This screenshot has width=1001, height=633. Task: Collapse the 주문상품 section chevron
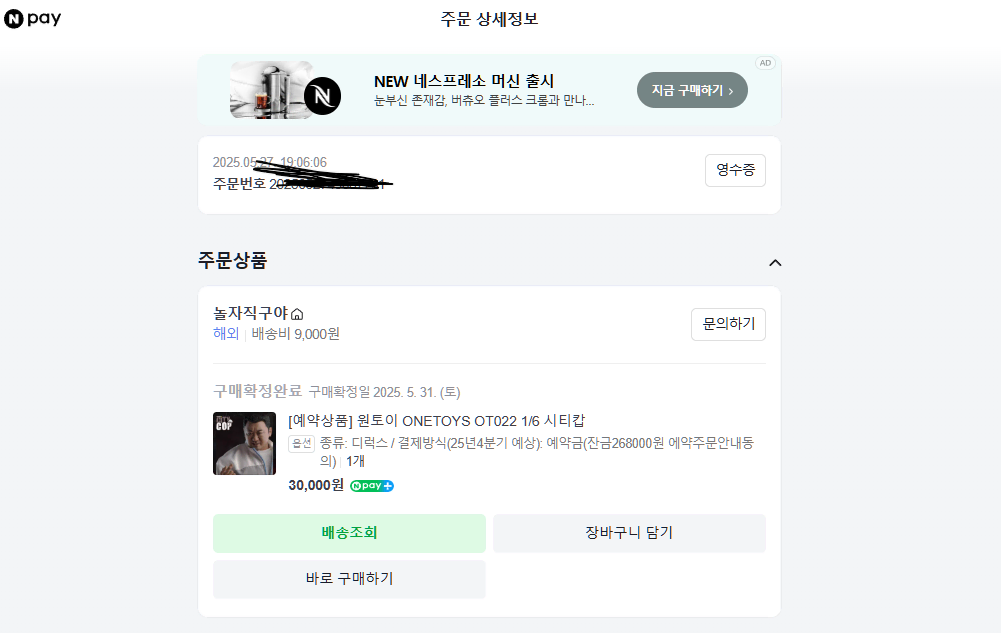[775, 262]
